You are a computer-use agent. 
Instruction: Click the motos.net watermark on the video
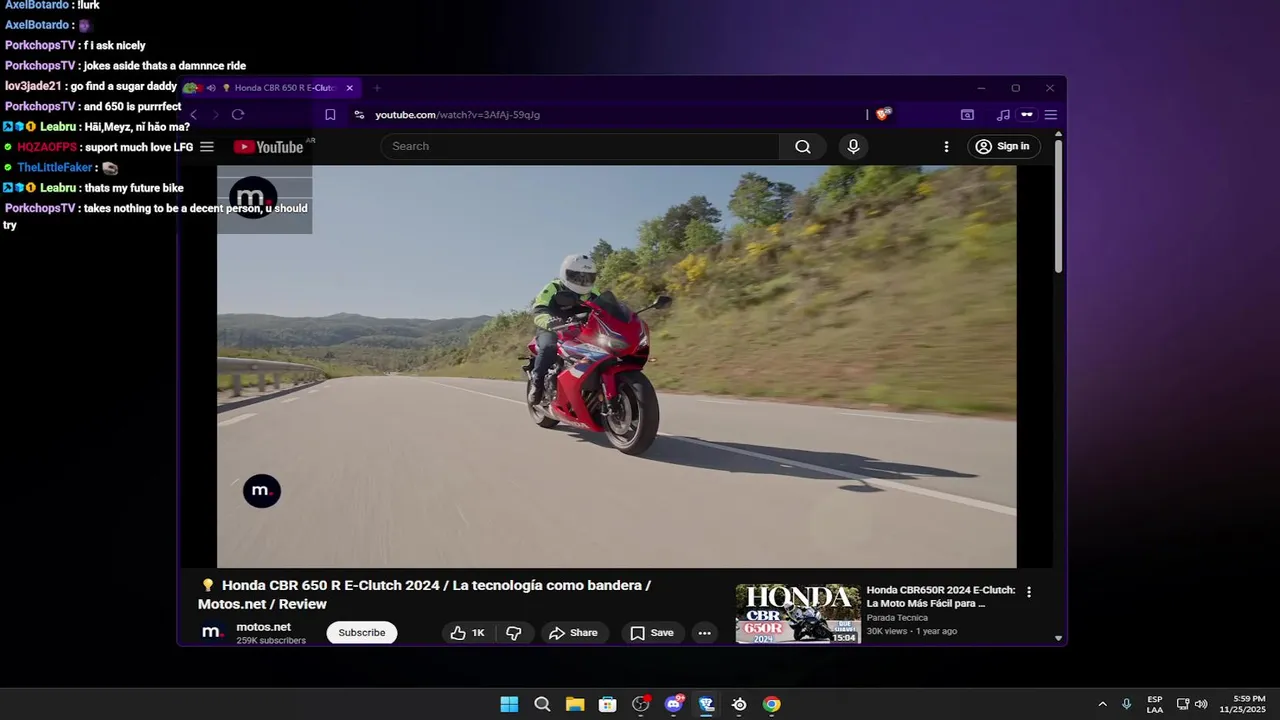click(262, 491)
